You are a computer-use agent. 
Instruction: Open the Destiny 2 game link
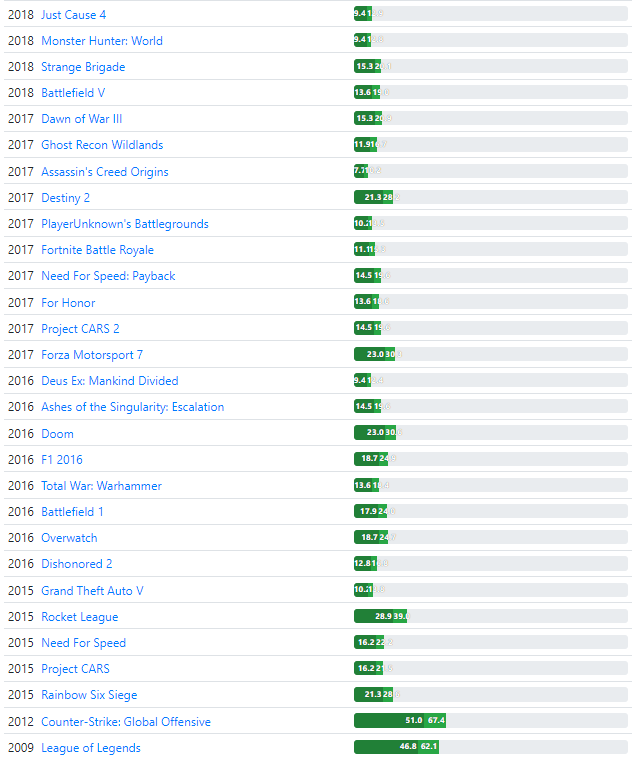[65, 198]
